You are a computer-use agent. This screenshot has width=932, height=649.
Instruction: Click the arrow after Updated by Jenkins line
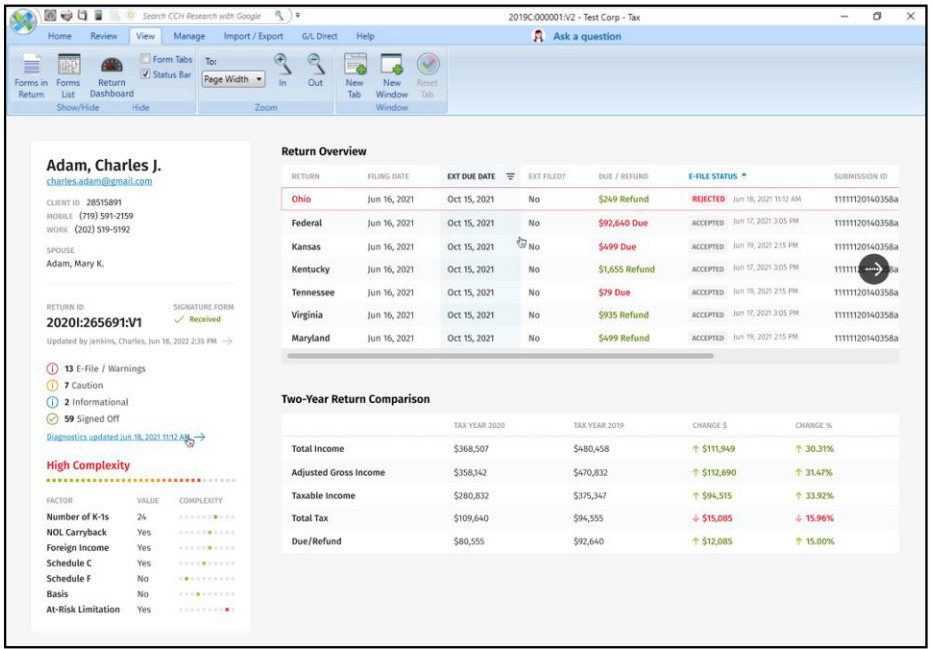[x=226, y=341]
